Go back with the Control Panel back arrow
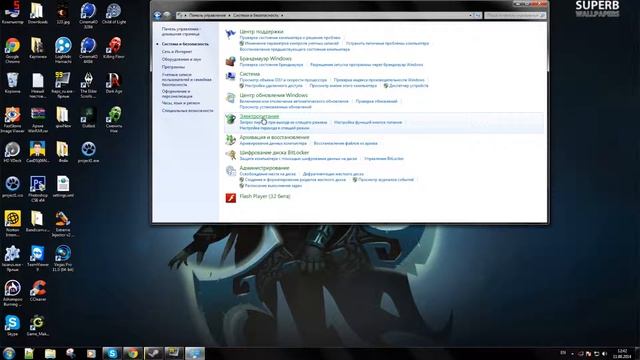Image resolution: width=640 pixels, height=360 pixels. point(158,15)
